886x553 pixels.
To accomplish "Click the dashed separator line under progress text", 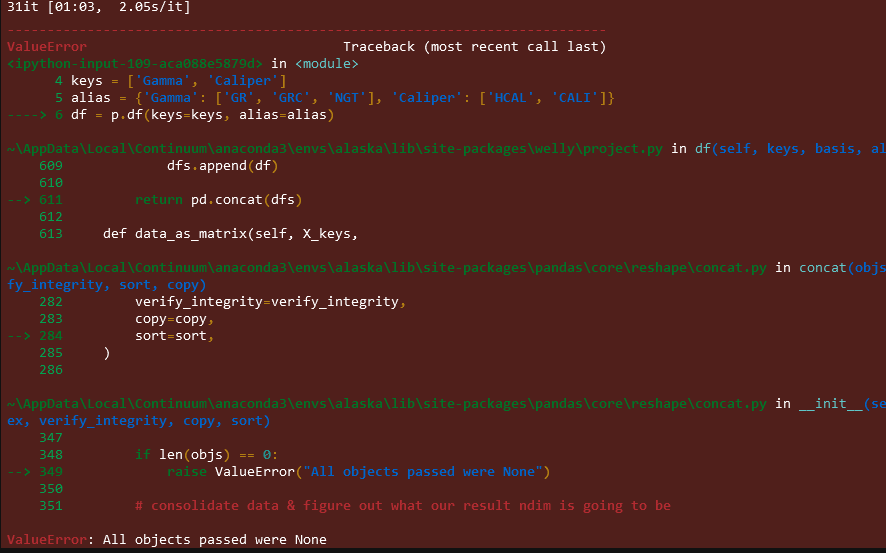I will [x=306, y=29].
